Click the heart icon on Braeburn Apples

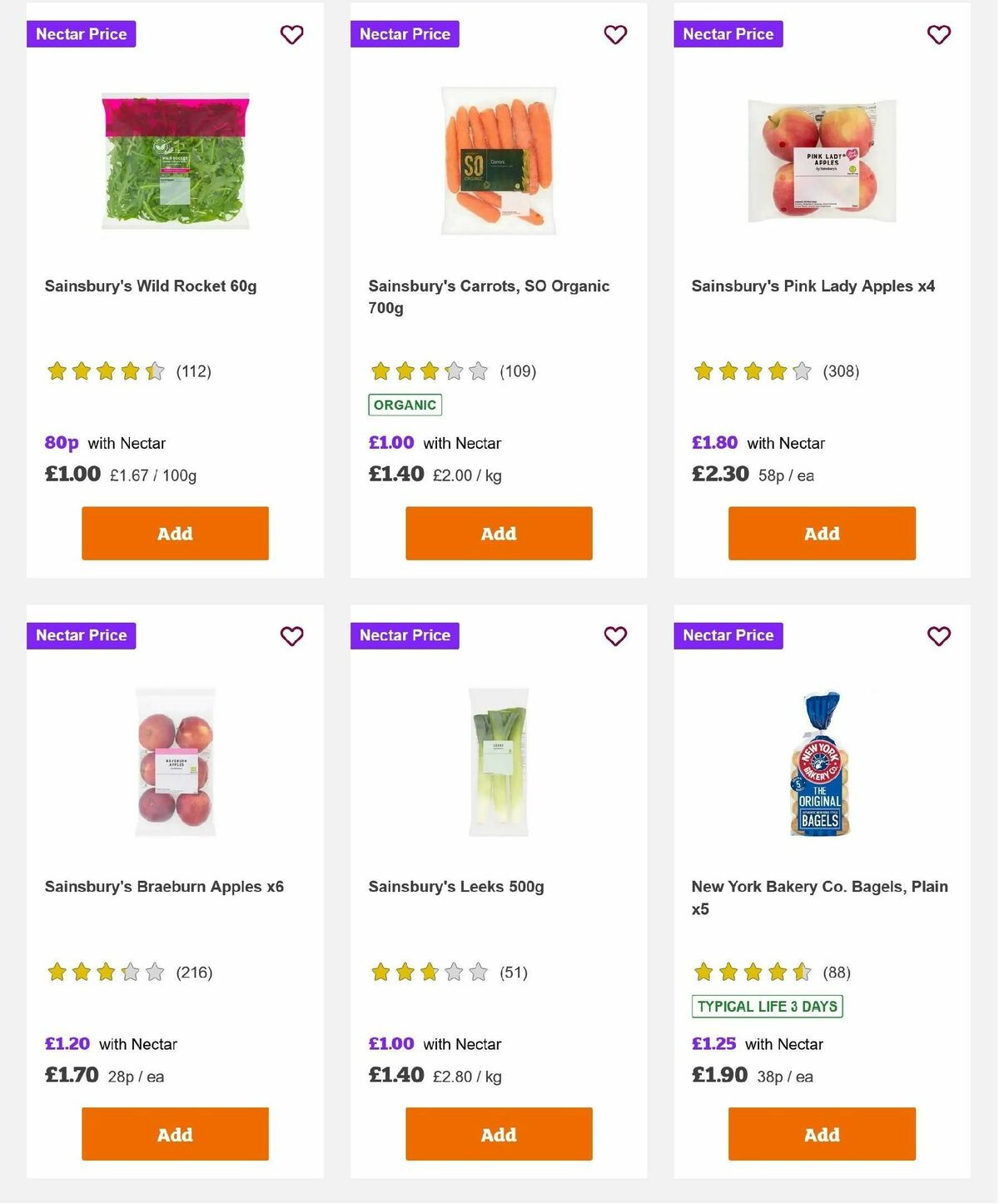[291, 635]
